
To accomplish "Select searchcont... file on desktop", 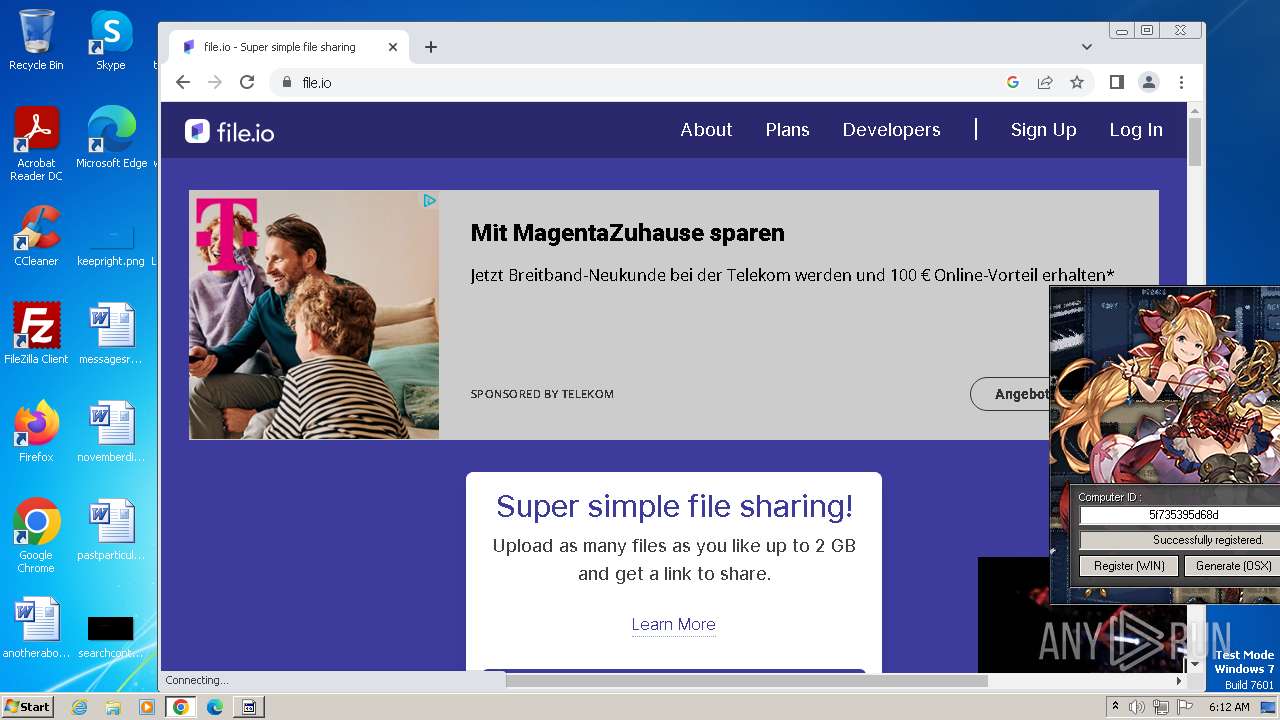I will (111, 635).
